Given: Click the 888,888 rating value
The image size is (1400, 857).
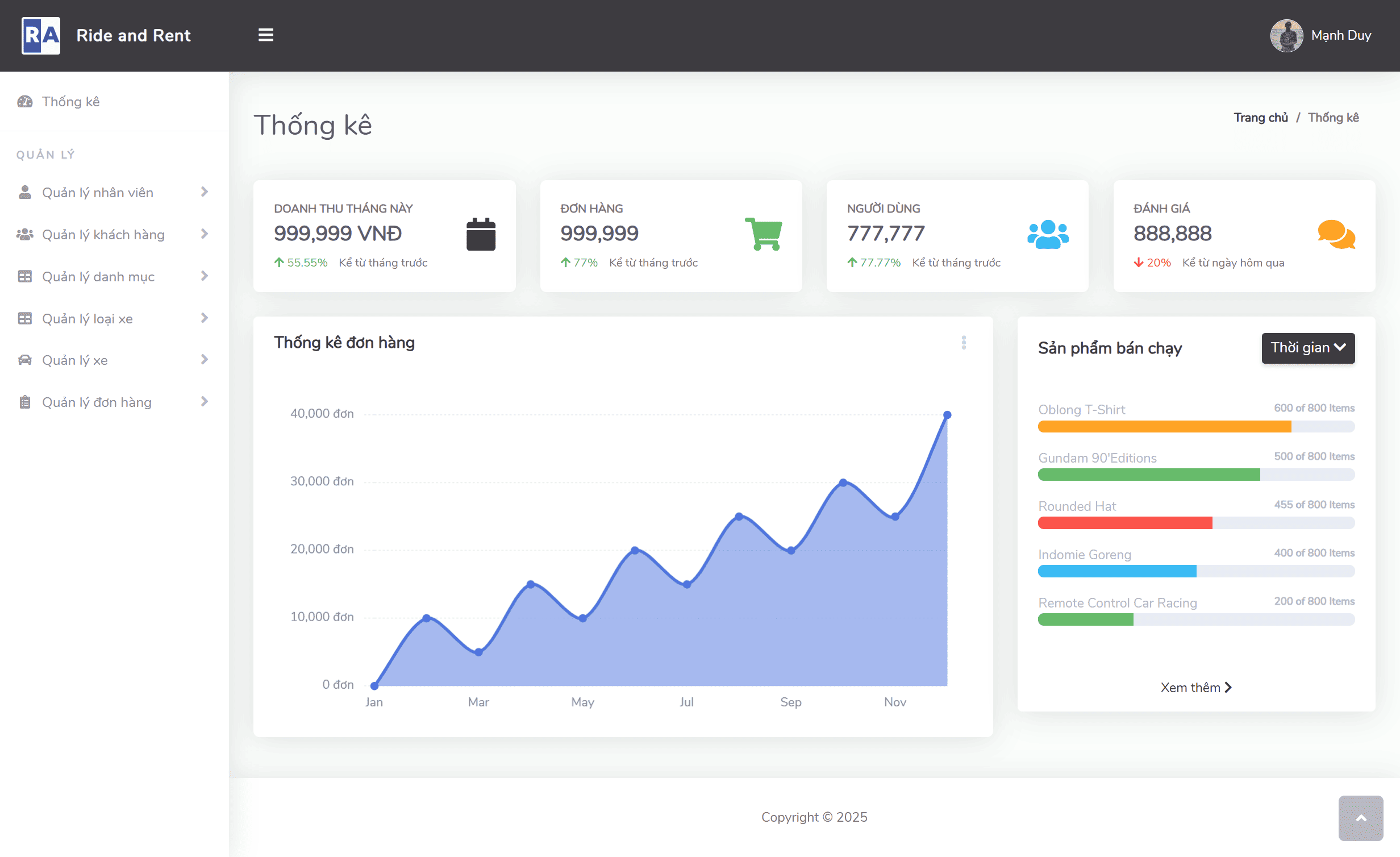Looking at the screenshot, I should pyautogui.click(x=1172, y=233).
